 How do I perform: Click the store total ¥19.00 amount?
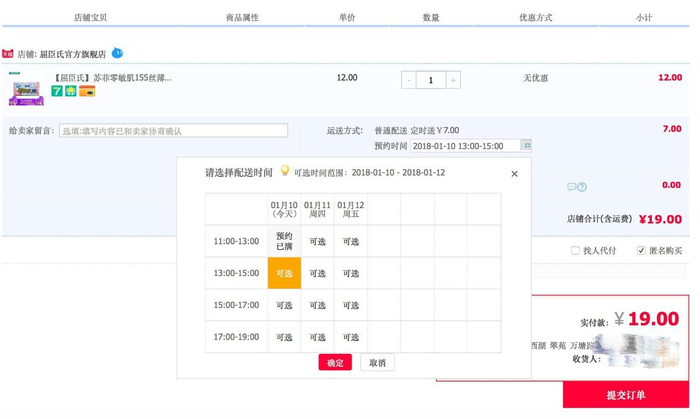pyautogui.click(x=660, y=219)
